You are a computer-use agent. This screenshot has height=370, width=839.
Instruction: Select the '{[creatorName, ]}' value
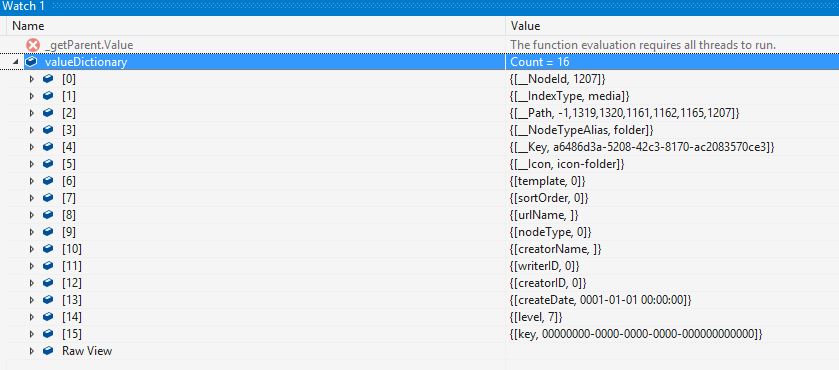pyautogui.click(x=556, y=249)
